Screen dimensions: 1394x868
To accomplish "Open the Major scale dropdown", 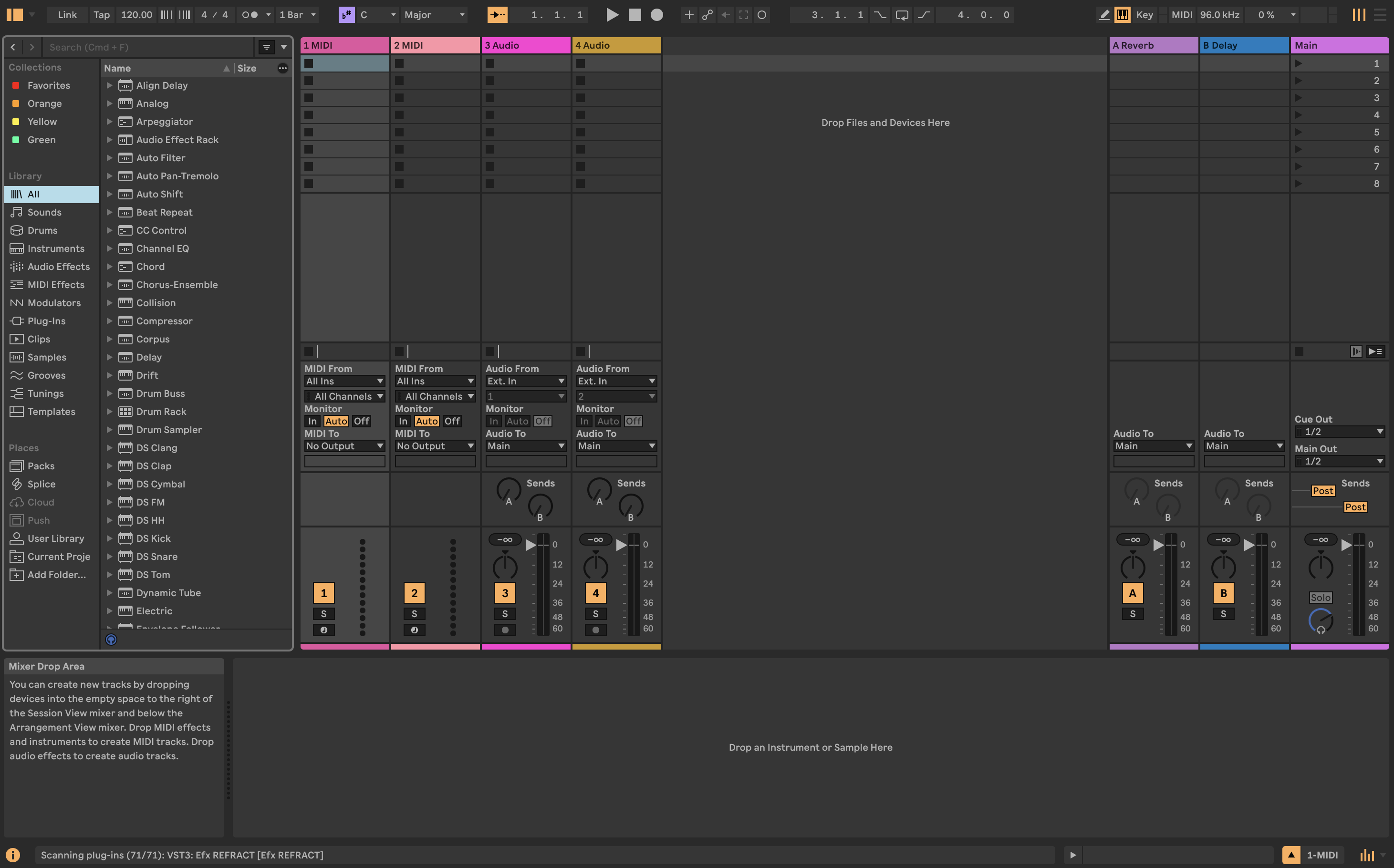I will 434,15.
